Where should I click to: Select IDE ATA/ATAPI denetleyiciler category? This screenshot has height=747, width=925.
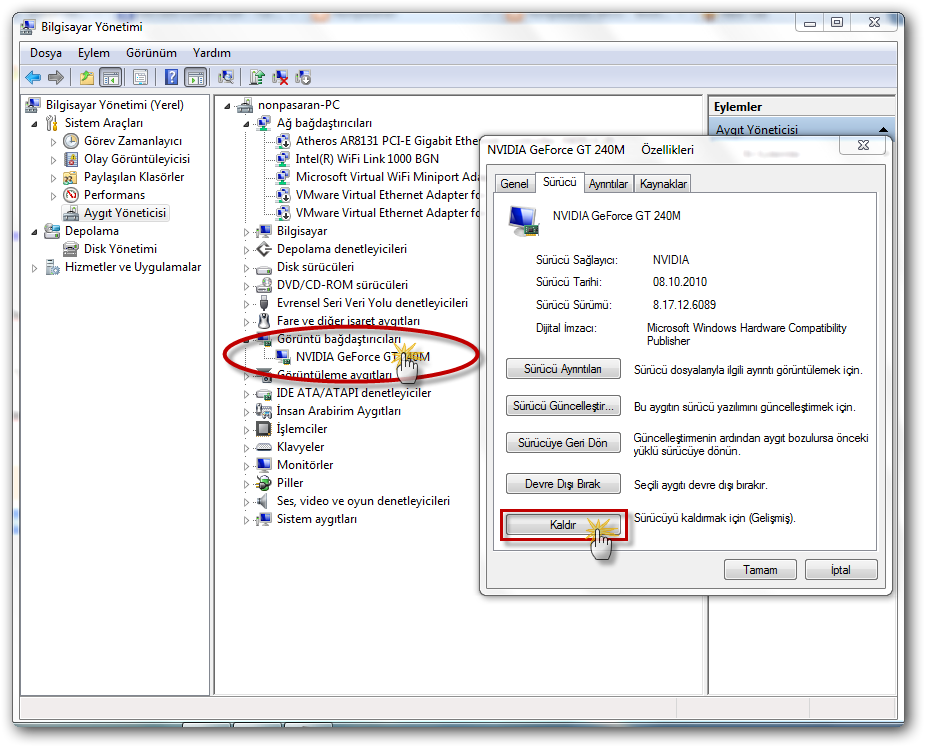pyautogui.click(x=353, y=392)
